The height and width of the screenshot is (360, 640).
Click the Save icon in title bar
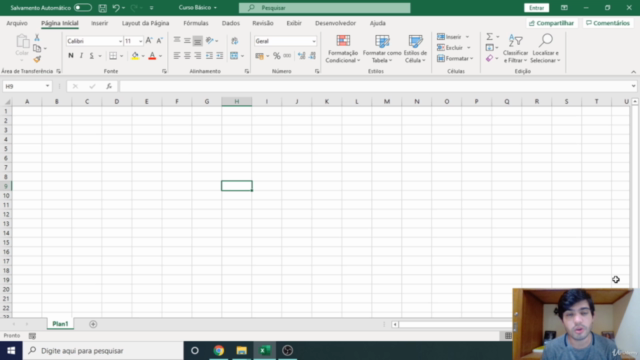coord(102,8)
